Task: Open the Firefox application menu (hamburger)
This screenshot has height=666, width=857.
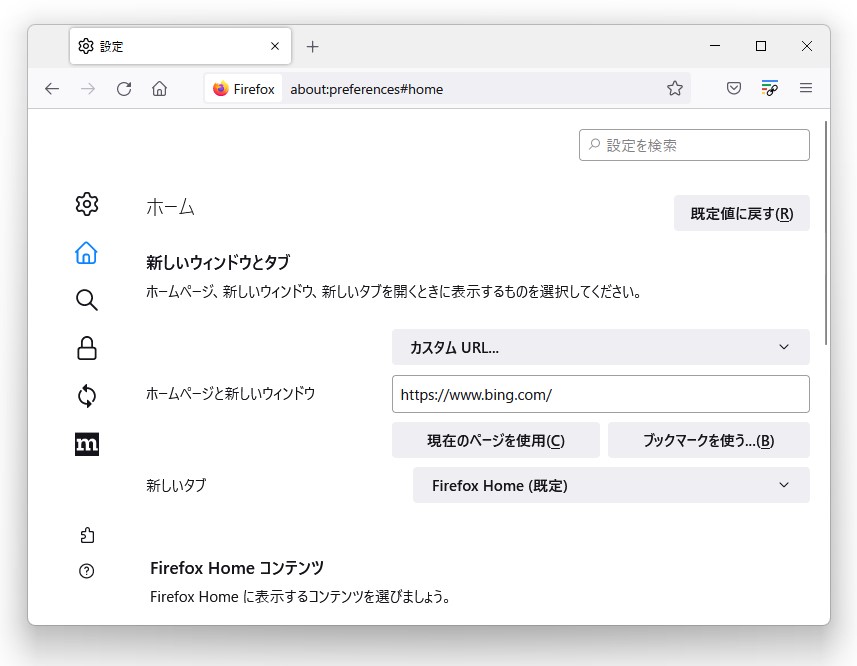Action: pyautogui.click(x=806, y=88)
